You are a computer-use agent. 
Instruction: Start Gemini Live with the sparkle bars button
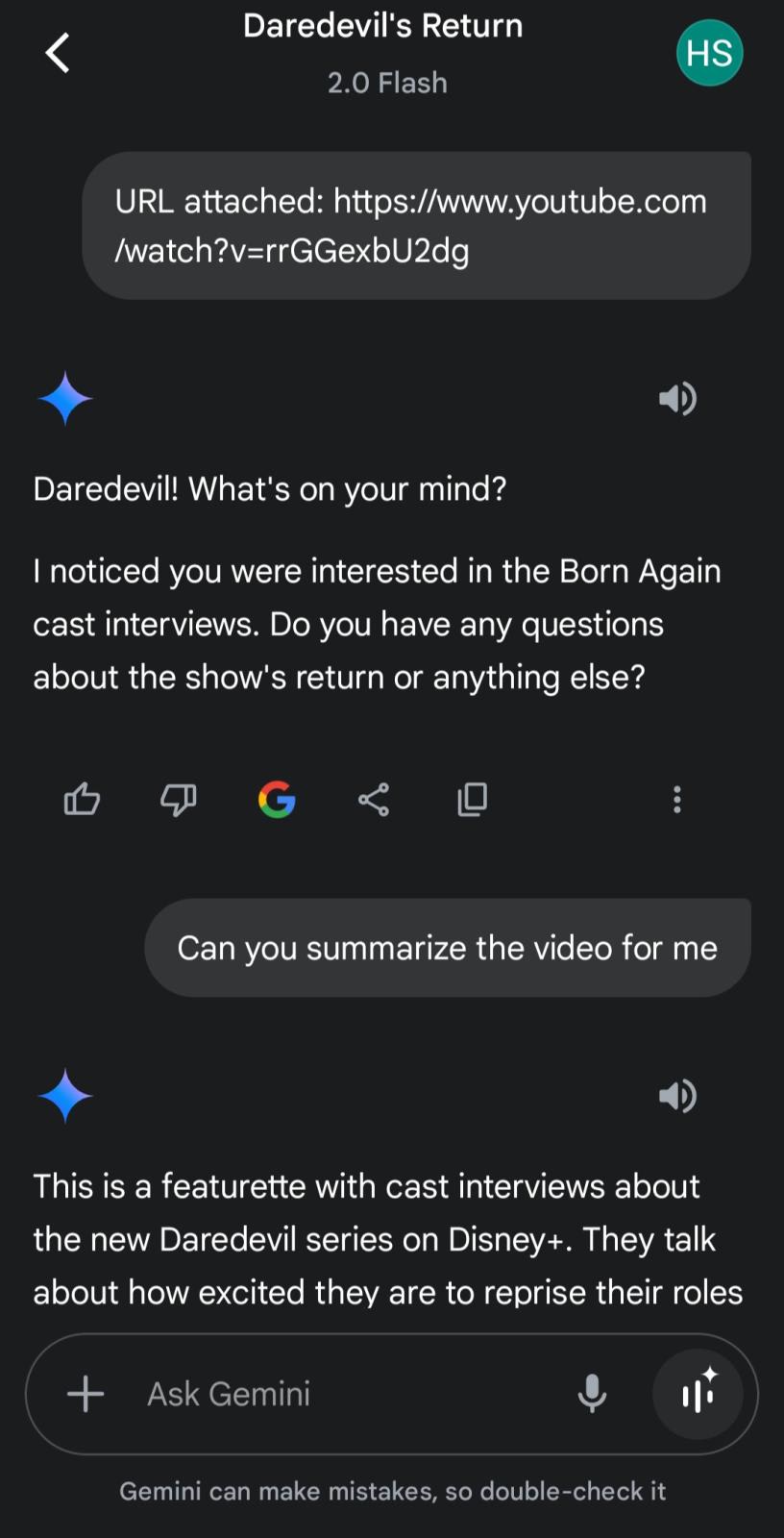click(x=698, y=1393)
